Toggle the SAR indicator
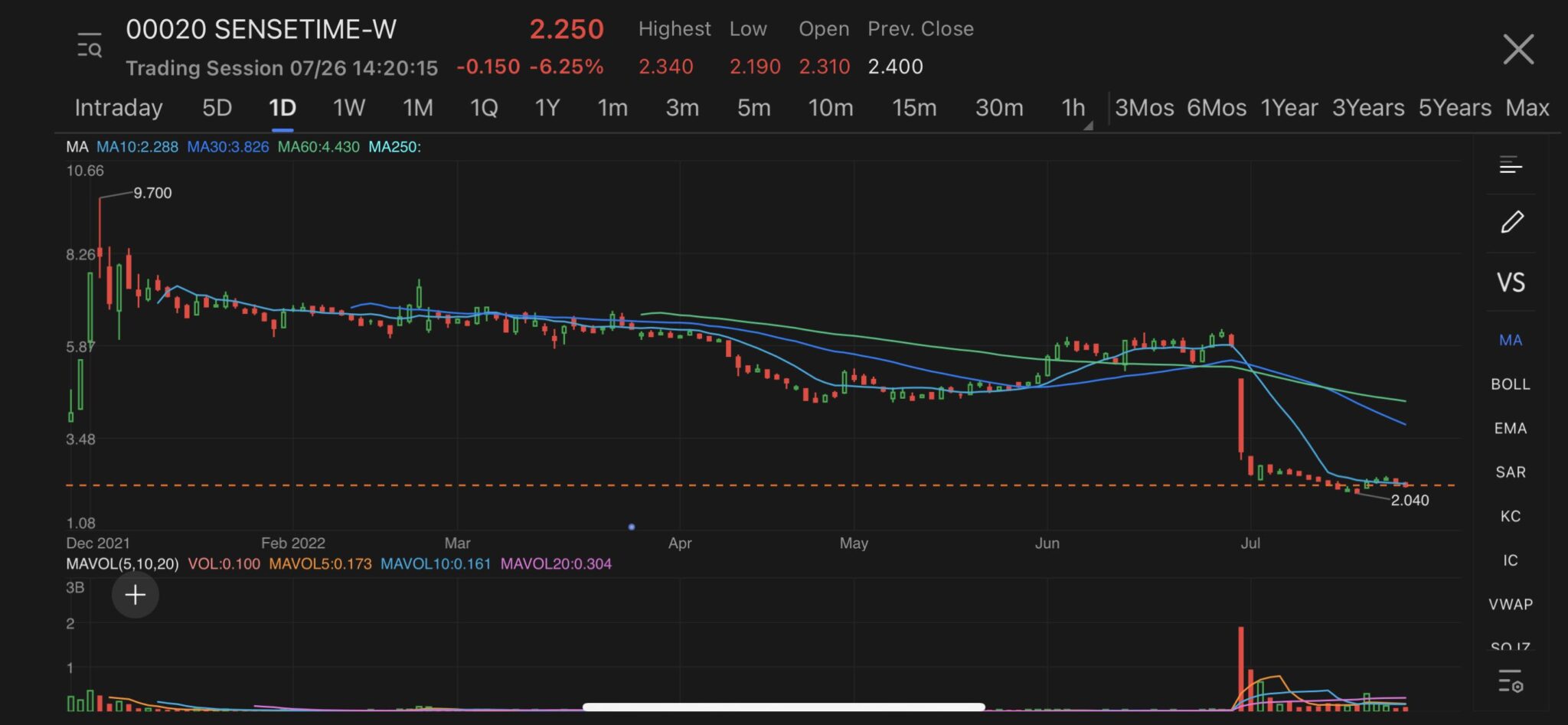Screen dimensions: 1568x725 coord(1511,472)
